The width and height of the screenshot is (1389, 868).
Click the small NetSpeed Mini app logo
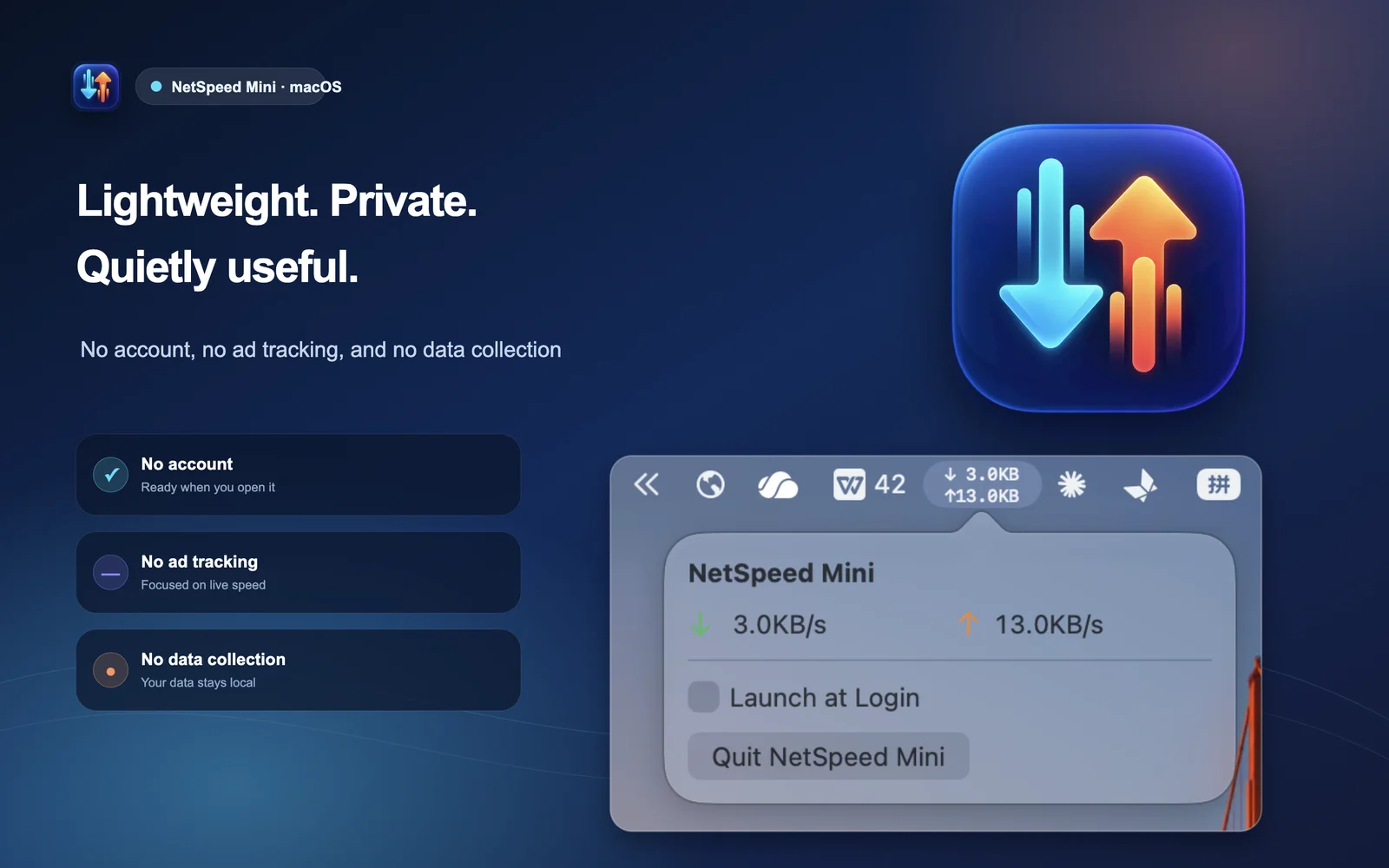[96, 86]
